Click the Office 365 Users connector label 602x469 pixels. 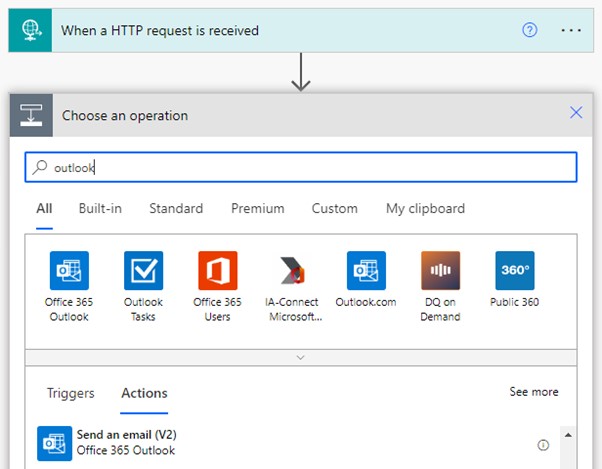click(x=217, y=309)
